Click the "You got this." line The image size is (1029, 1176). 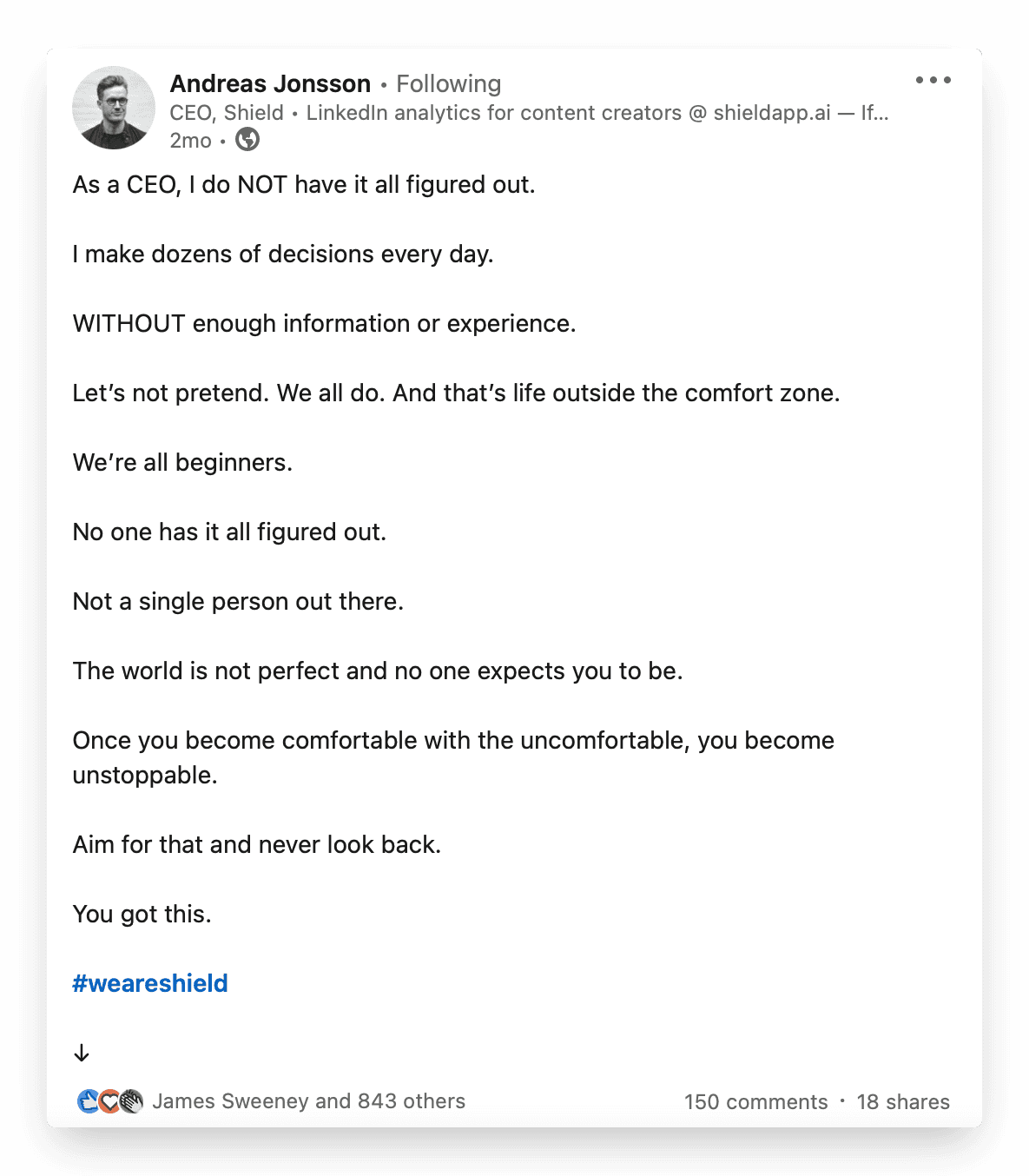pyautogui.click(x=142, y=914)
